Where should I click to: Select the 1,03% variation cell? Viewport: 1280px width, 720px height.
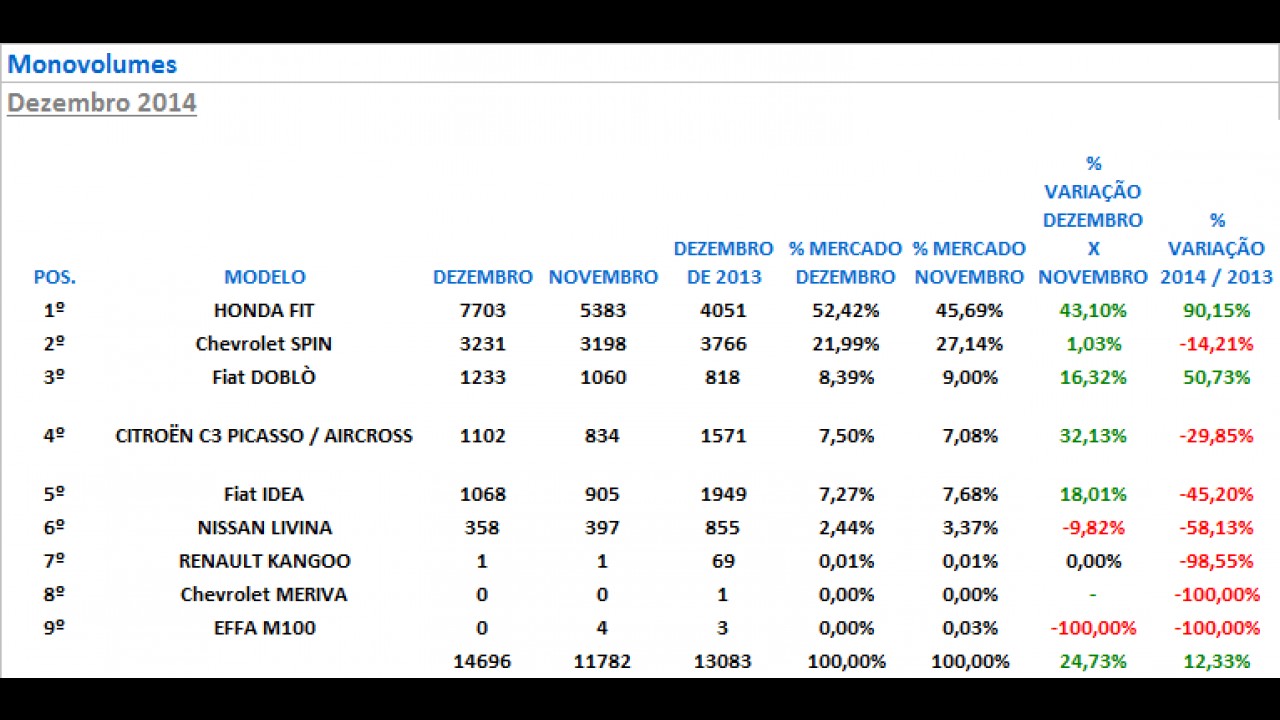(1093, 344)
